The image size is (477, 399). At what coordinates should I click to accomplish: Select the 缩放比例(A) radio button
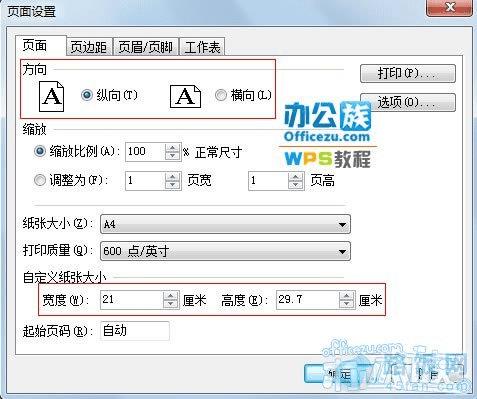click(x=40, y=151)
